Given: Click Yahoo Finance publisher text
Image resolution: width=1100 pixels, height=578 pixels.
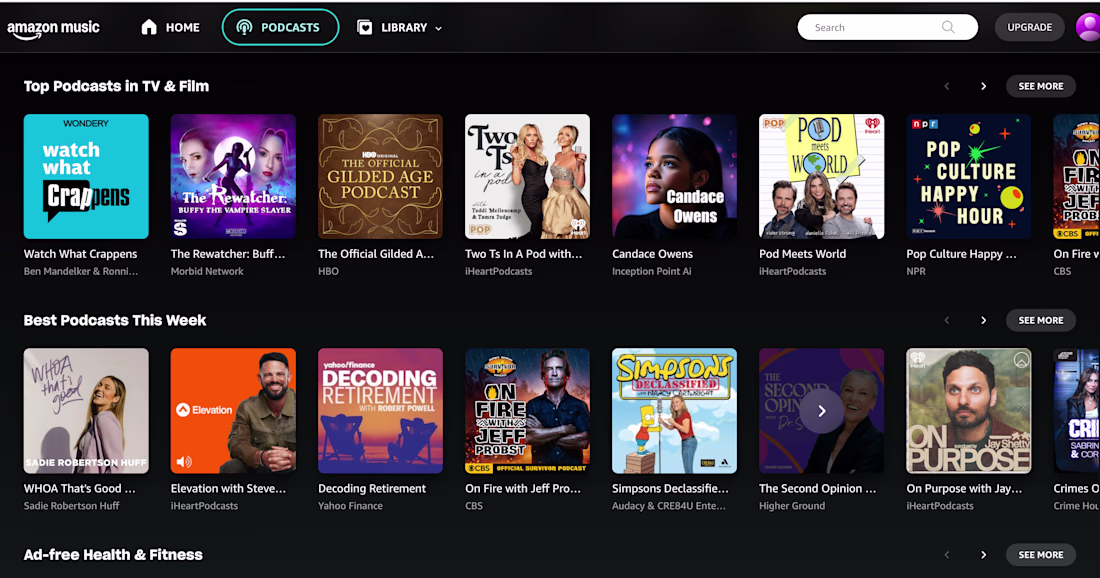Looking at the screenshot, I should [x=350, y=506].
